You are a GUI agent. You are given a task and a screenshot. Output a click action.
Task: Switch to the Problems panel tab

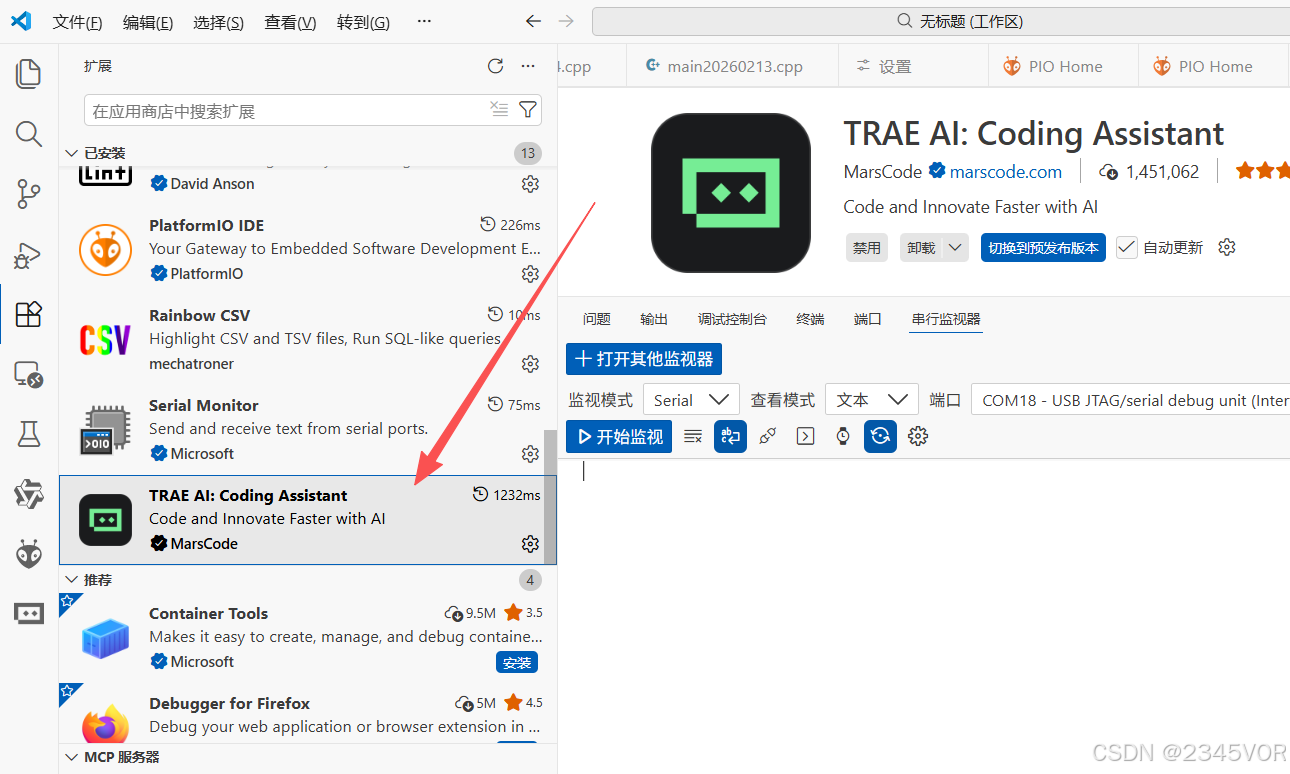click(596, 319)
